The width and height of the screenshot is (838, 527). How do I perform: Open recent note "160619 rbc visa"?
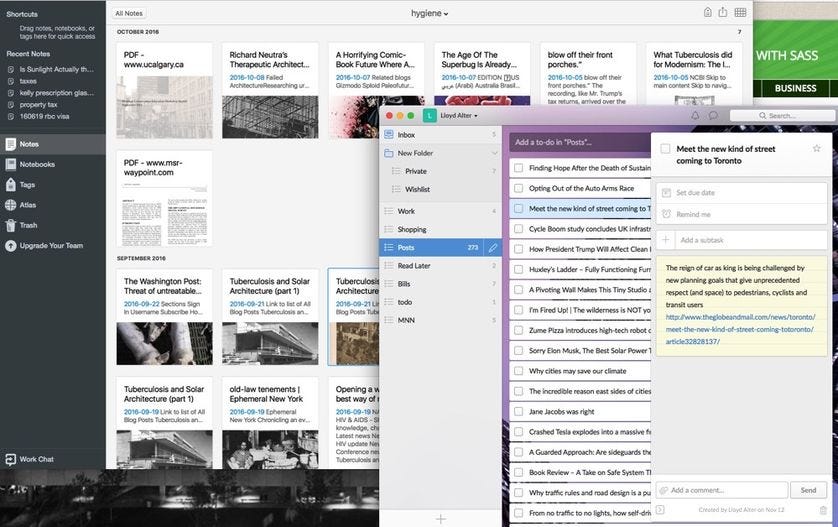click(44, 117)
